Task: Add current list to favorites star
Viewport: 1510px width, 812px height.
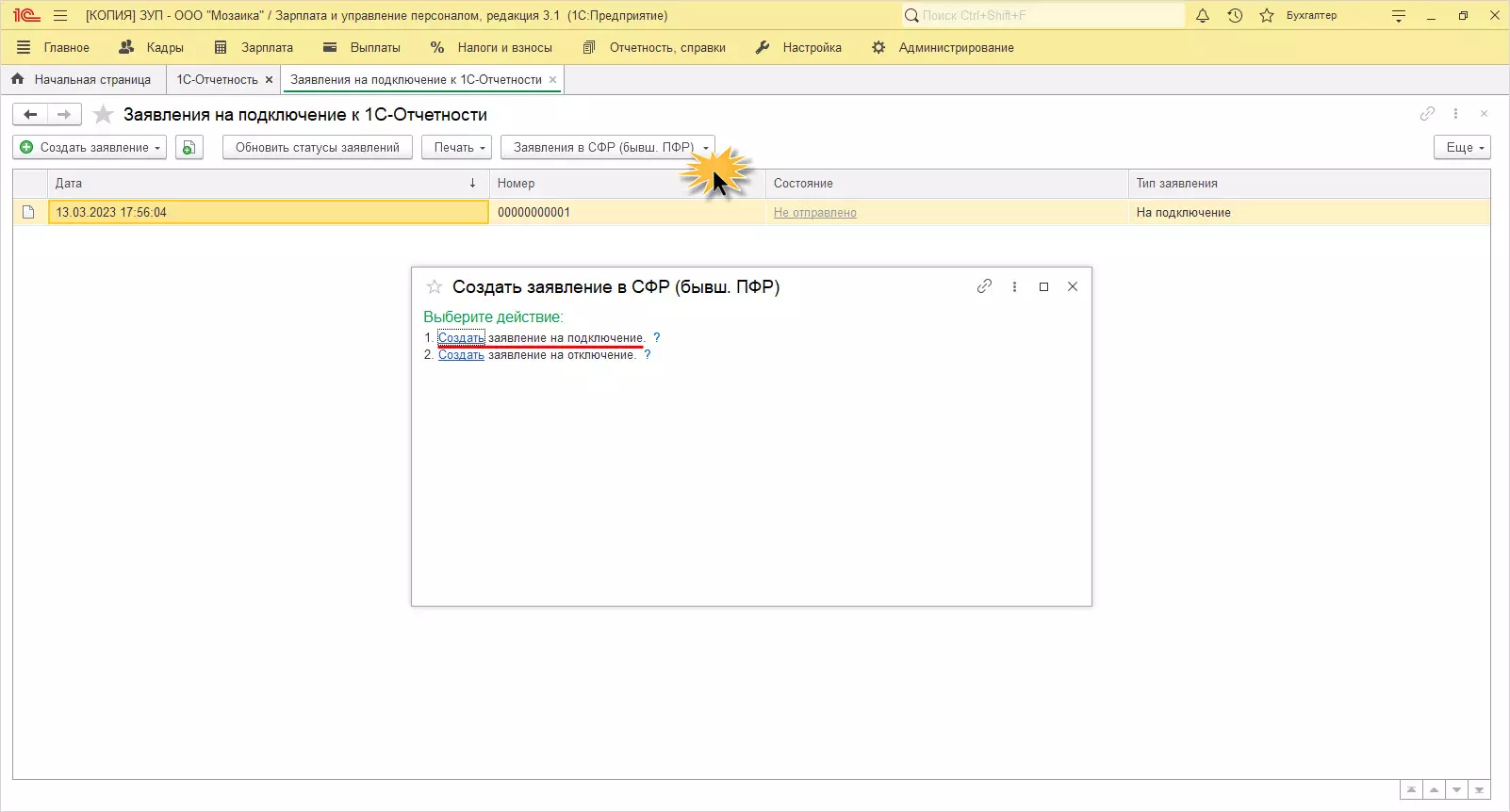Action: pyautogui.click(x=104, y=115)
